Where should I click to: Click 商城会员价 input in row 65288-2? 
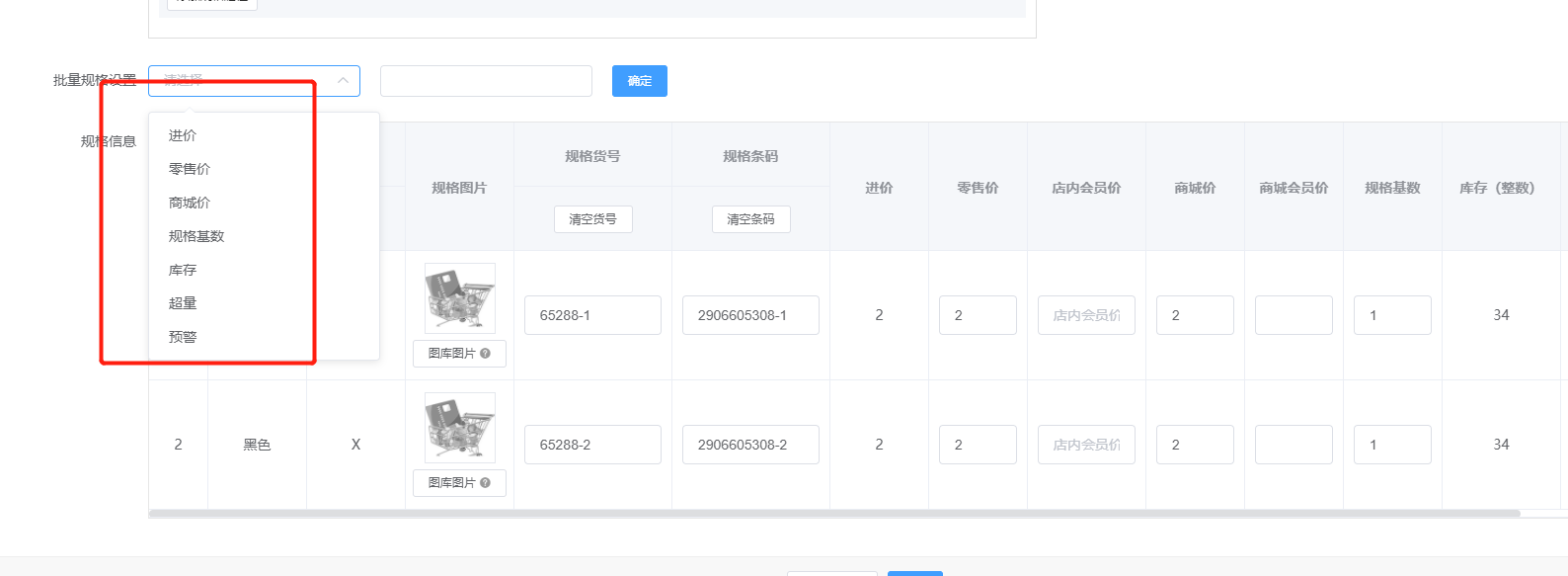click(1294, 445)
